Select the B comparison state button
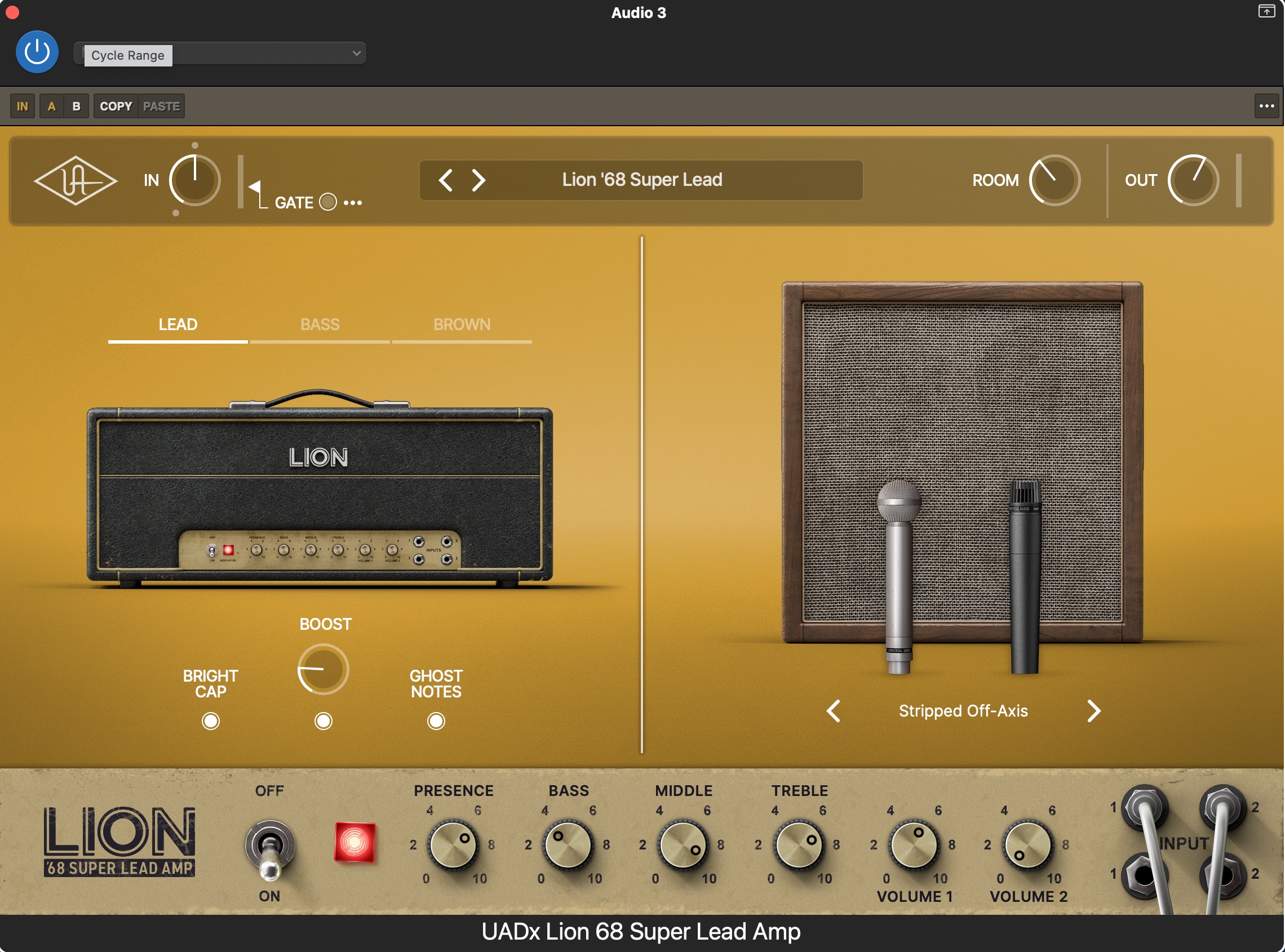Image resolution: width=1285 pixels, height=952 pixels. [76, 106]
